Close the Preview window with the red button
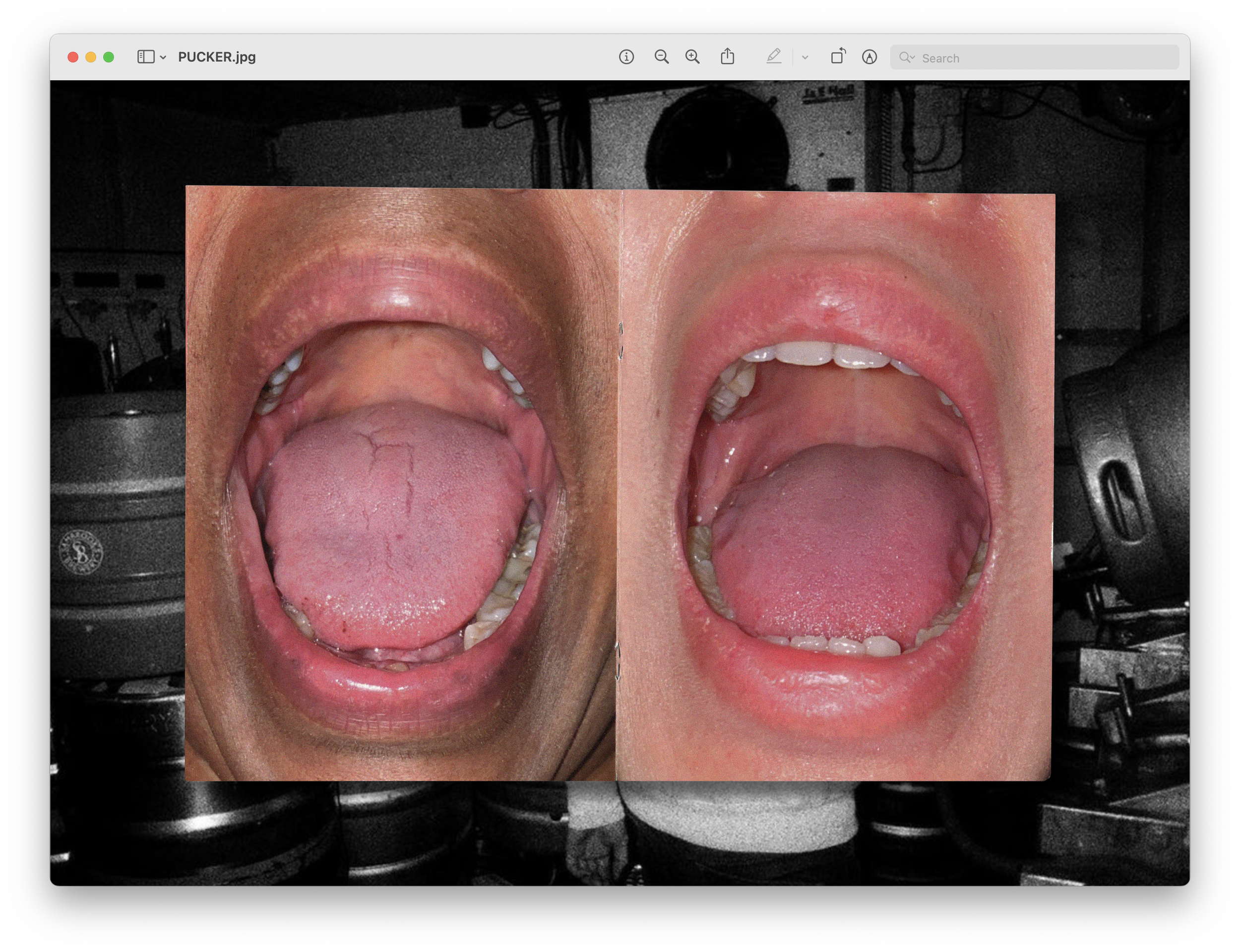1240x952 pixels. point(72,57)
